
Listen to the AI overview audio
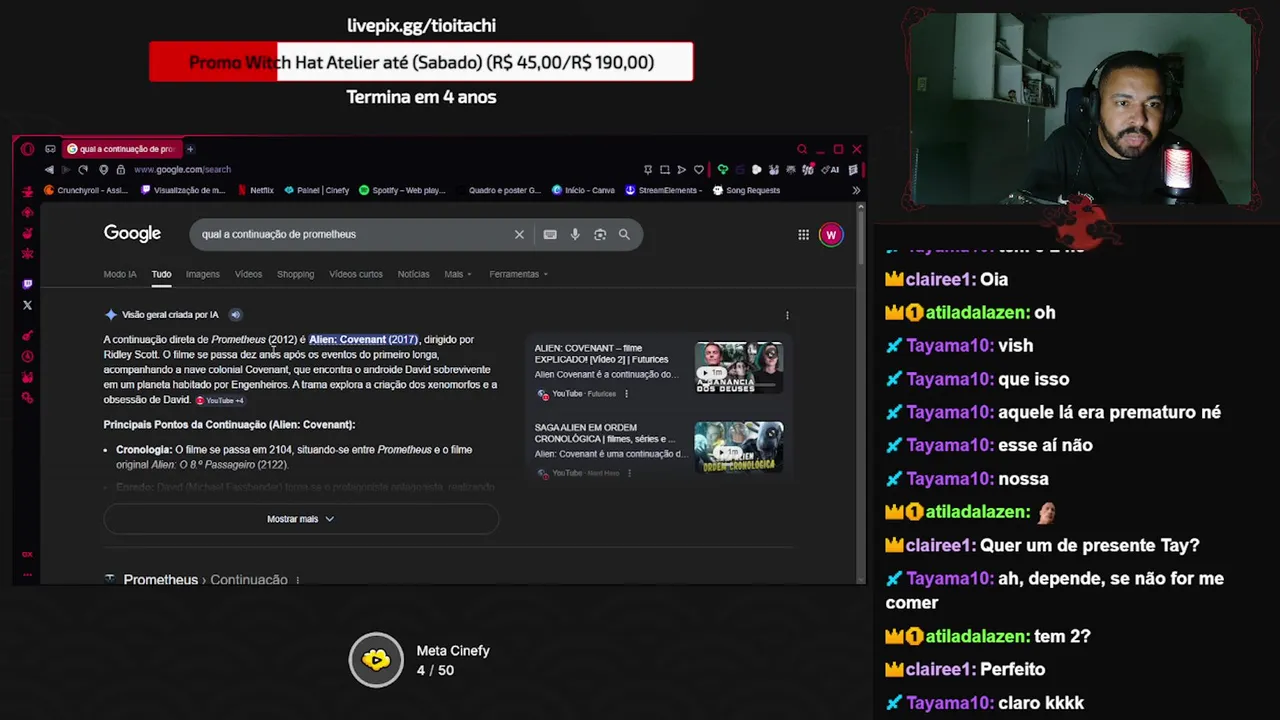(x=235, y=315)
